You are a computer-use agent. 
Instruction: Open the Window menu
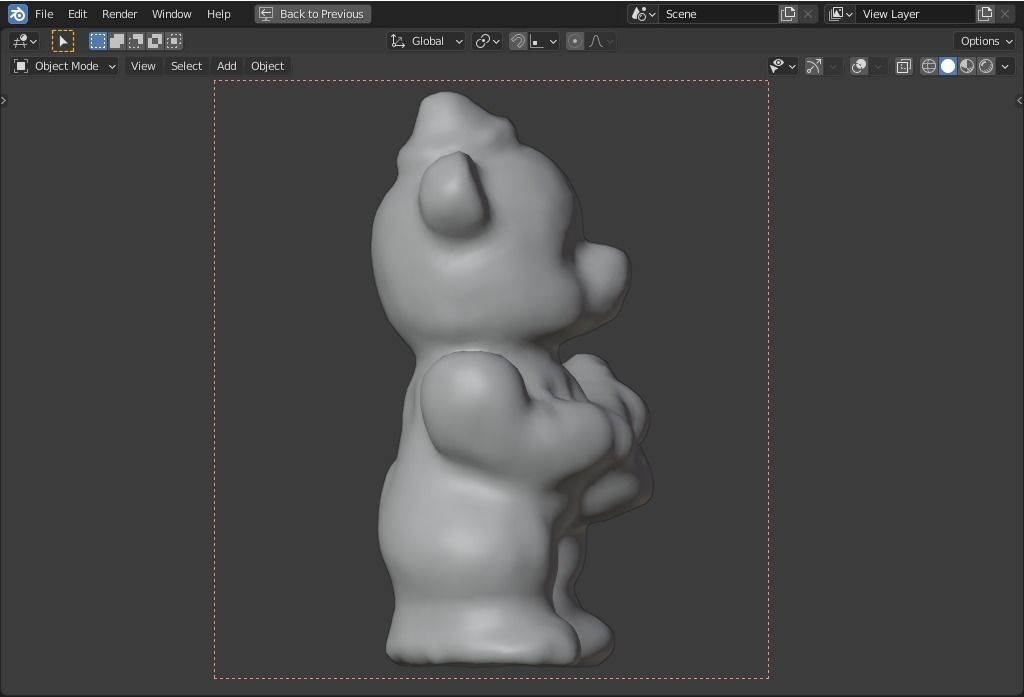coord(172,14)
